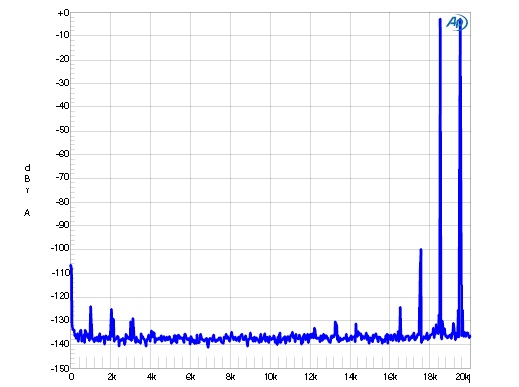519x387 pixels.
Task: Click the 2k x-axis frequency label
Action: (x=112, y=377)
